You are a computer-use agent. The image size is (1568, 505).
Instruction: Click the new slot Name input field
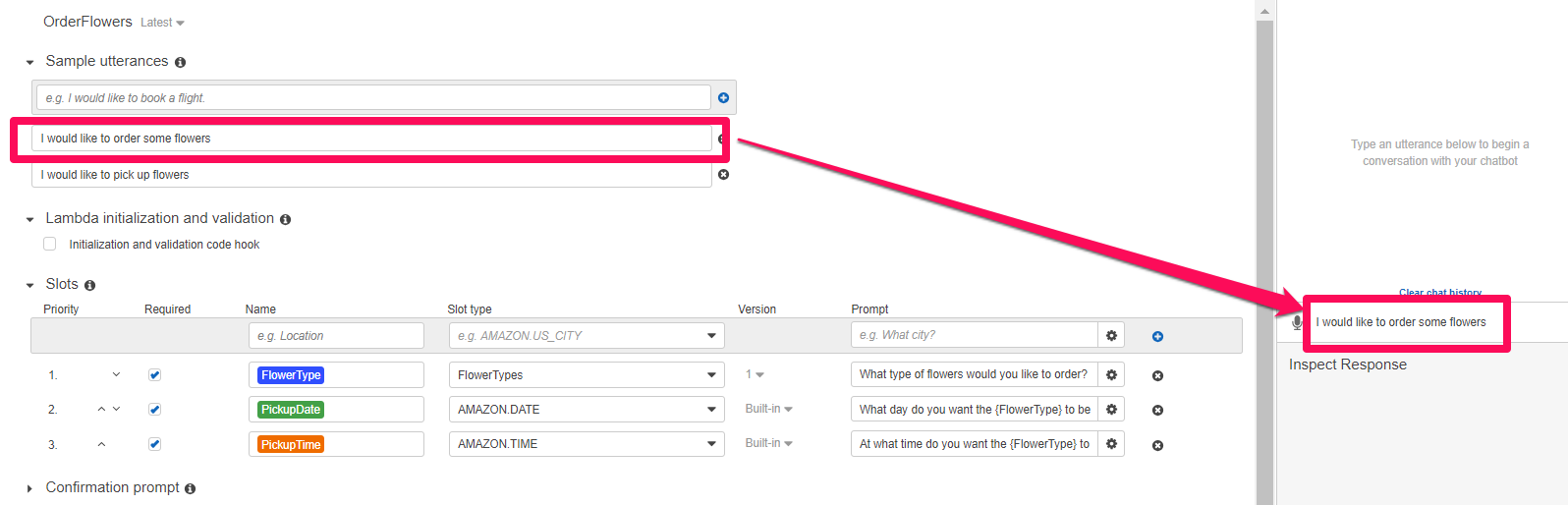click(x=336, y=336)
